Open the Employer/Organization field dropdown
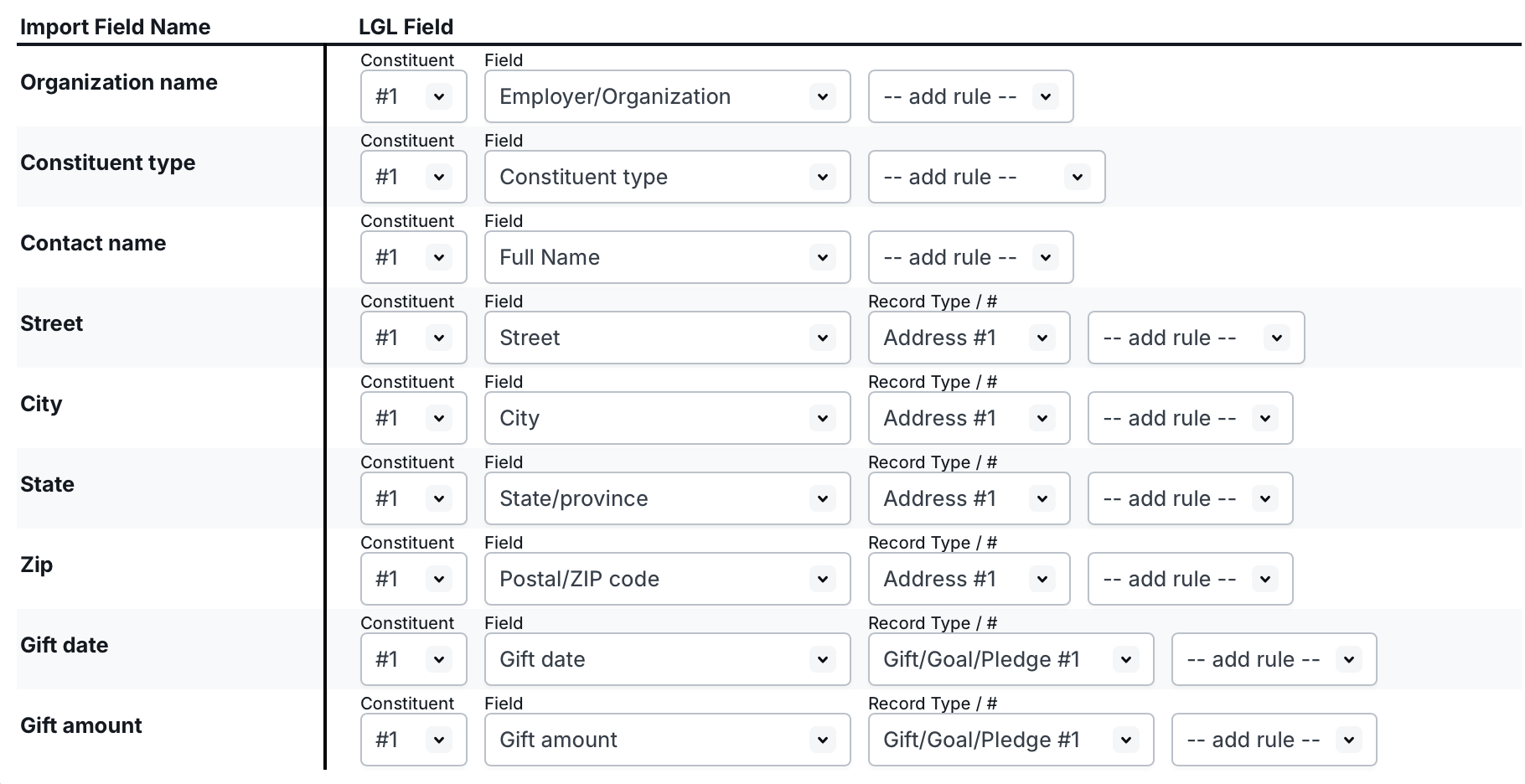The image size is (1525, 784). [x=667, y=96]
